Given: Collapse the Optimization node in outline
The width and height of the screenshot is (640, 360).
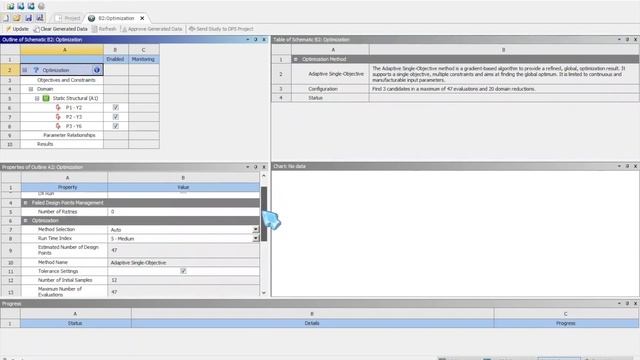Looking at the screenshot, I should pos(24,70).
